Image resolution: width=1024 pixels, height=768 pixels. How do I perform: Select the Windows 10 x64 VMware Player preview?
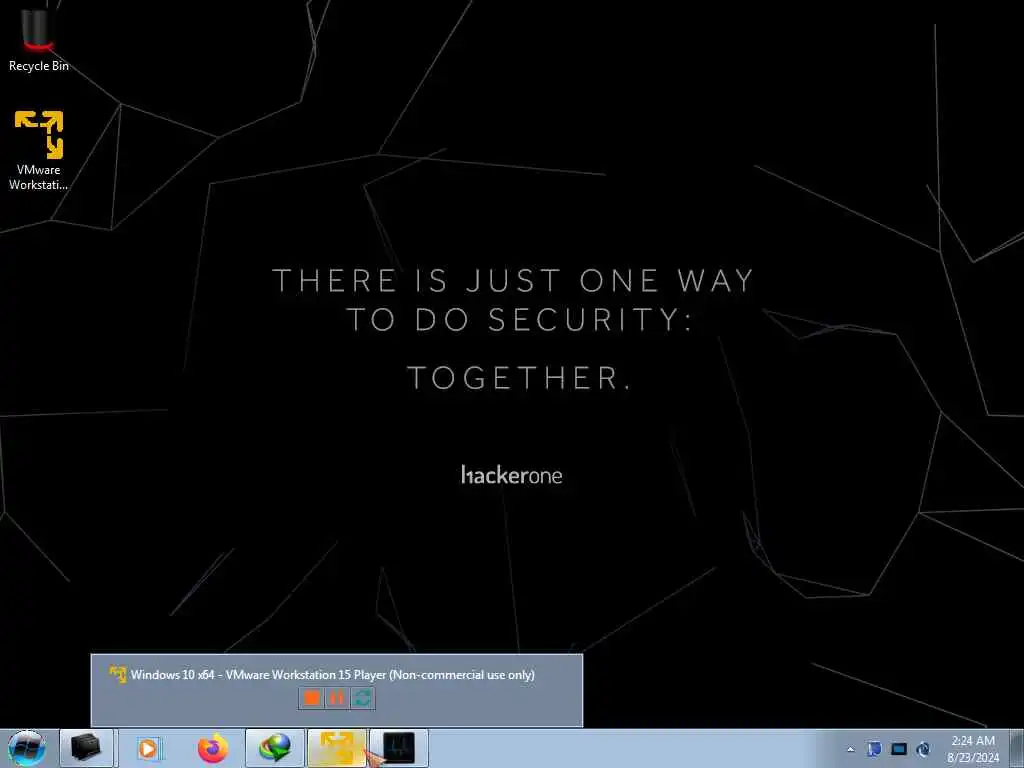(336, 690)
